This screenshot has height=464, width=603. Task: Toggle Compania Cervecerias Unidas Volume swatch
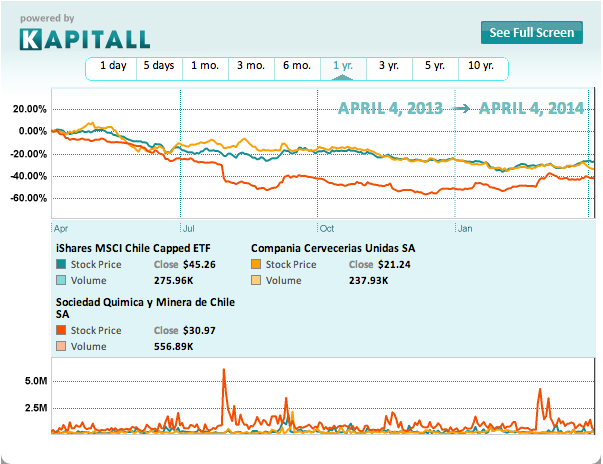coord(256,280)
